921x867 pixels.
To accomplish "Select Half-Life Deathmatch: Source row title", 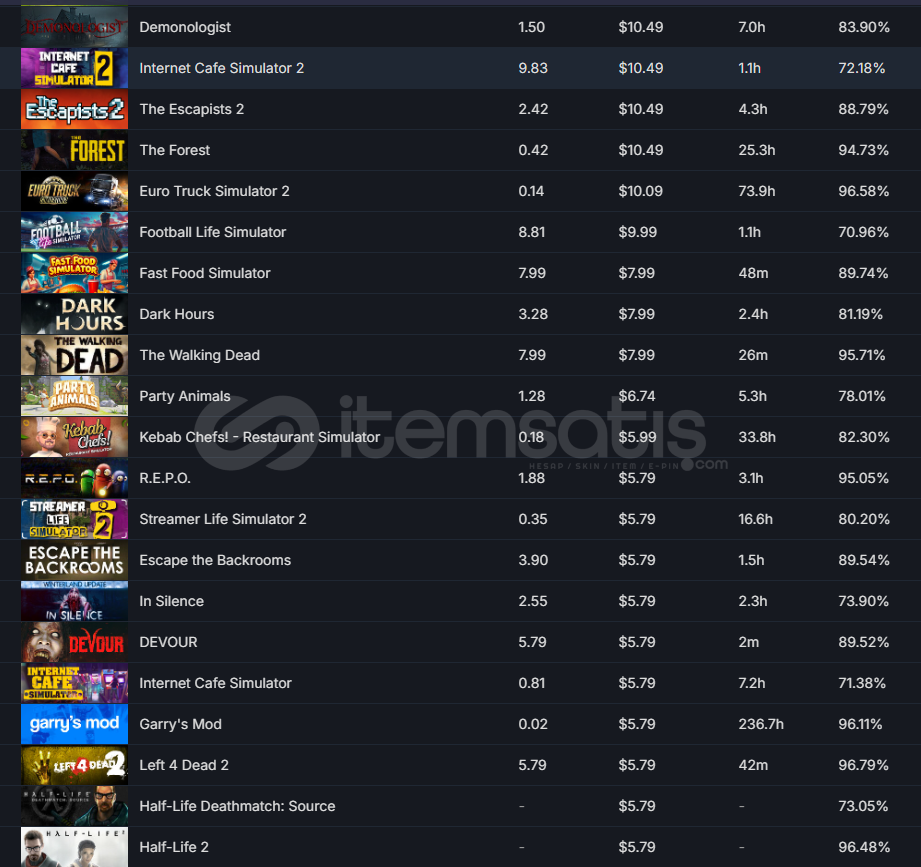I will (237, 806).
